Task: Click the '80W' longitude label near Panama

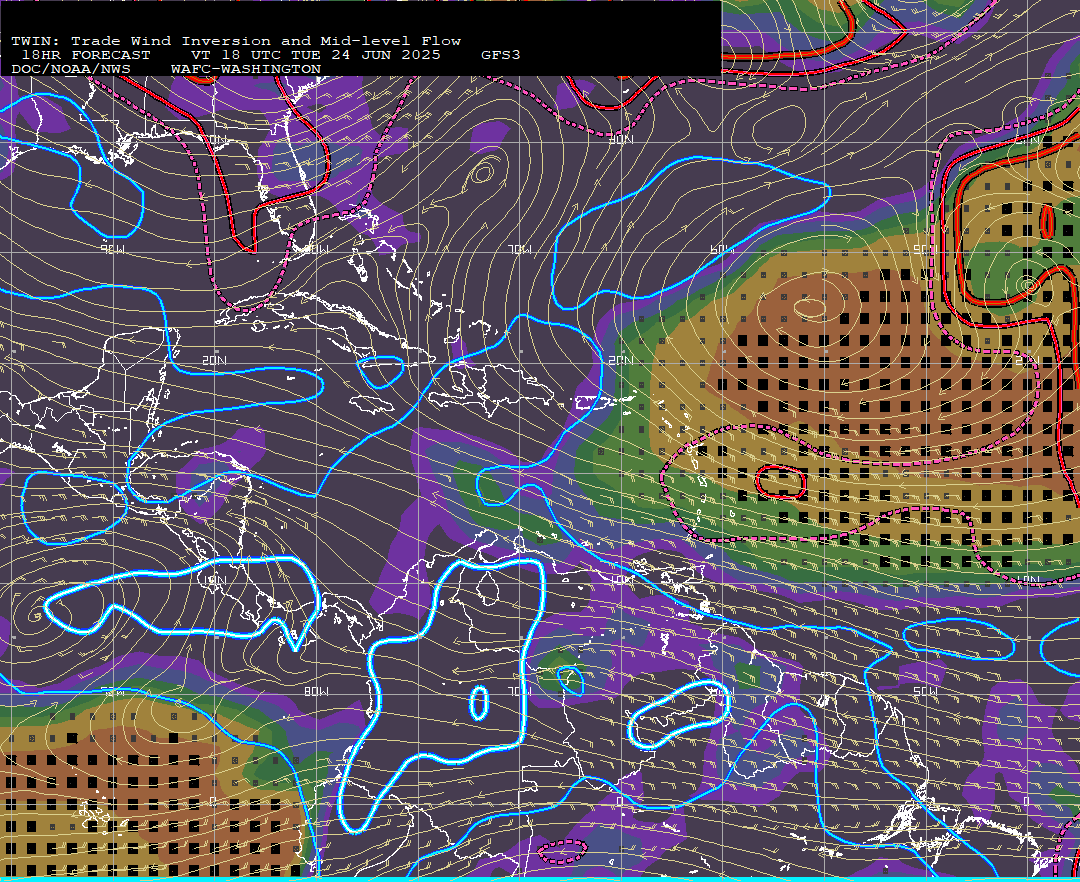Action: [316, 691]
